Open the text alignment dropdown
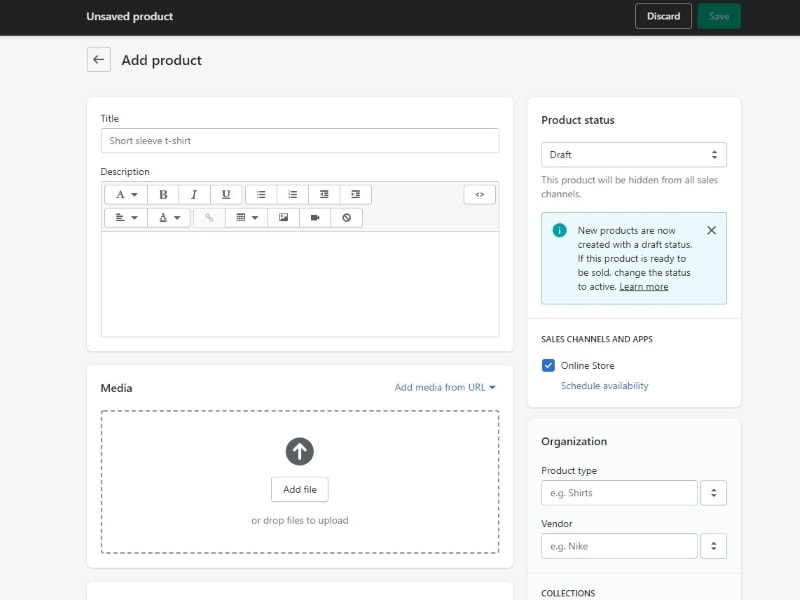Screen dimensions: 800x600 (125, 217)
